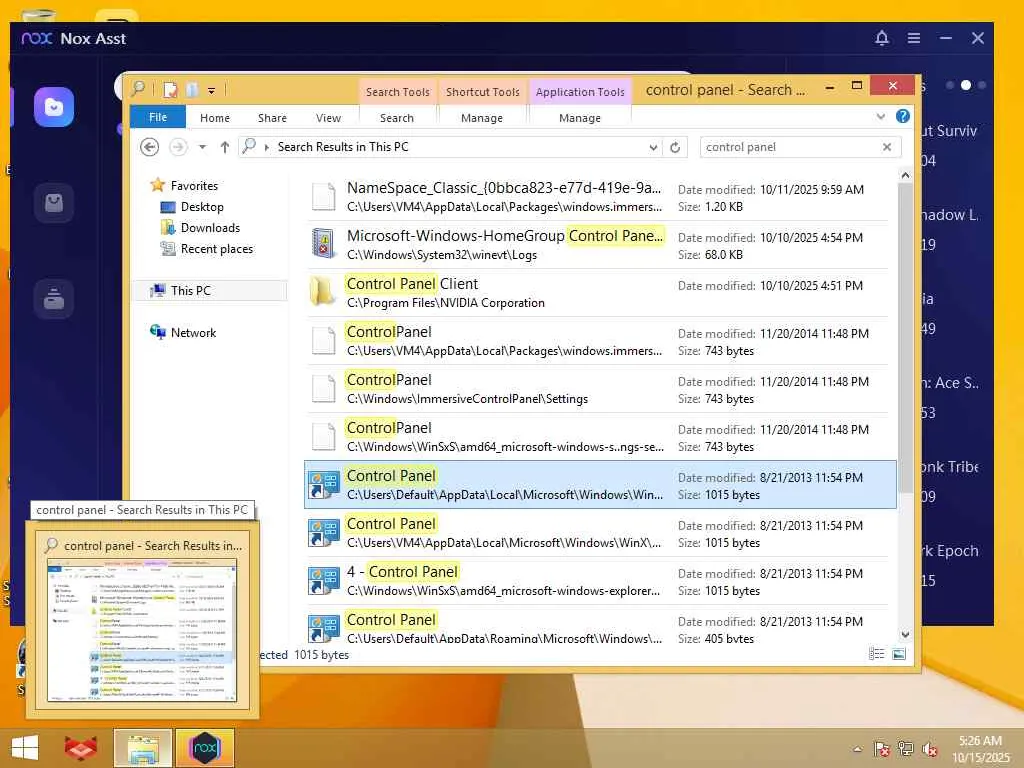Select Recent places in Favorites
The width and height of the screenshot is (1024, 768).
217,249
